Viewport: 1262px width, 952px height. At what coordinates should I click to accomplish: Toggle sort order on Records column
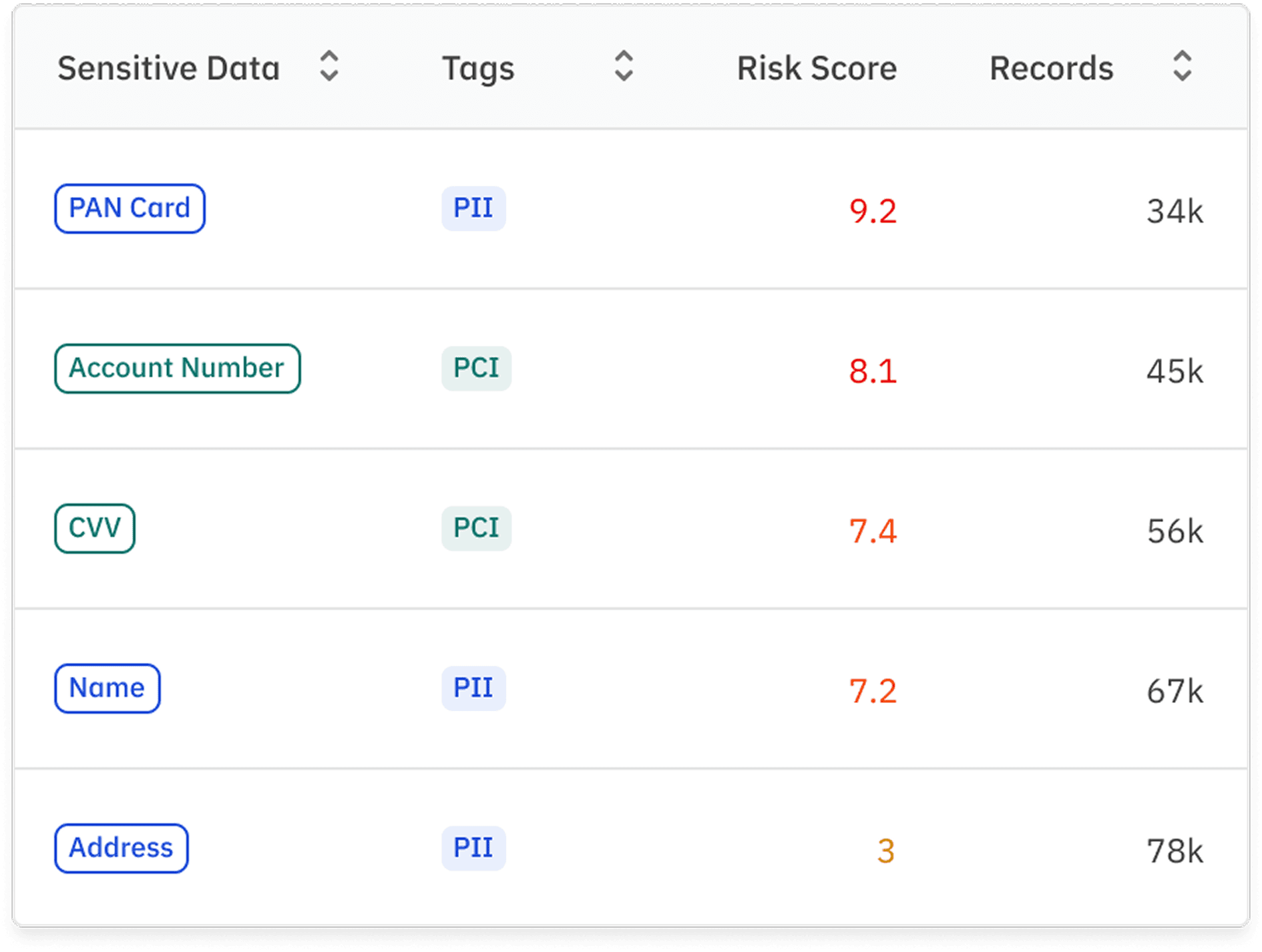[x=1182, y=67]
